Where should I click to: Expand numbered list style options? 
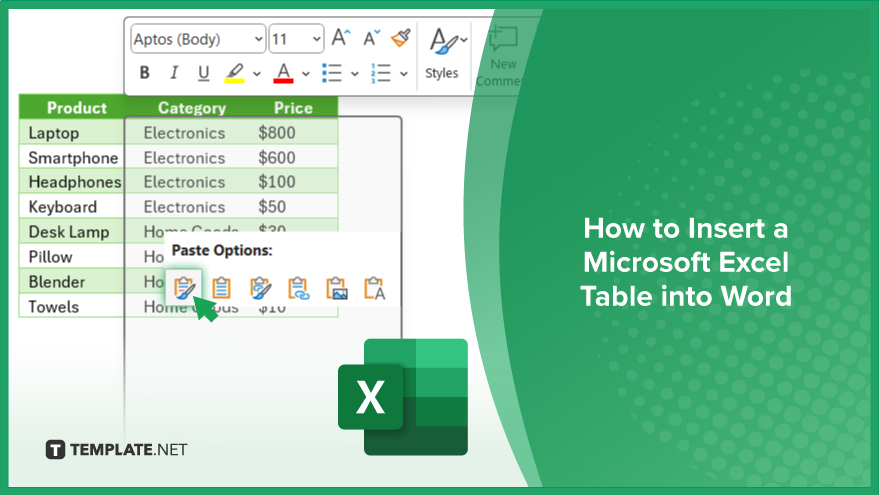tap(404, 74)
